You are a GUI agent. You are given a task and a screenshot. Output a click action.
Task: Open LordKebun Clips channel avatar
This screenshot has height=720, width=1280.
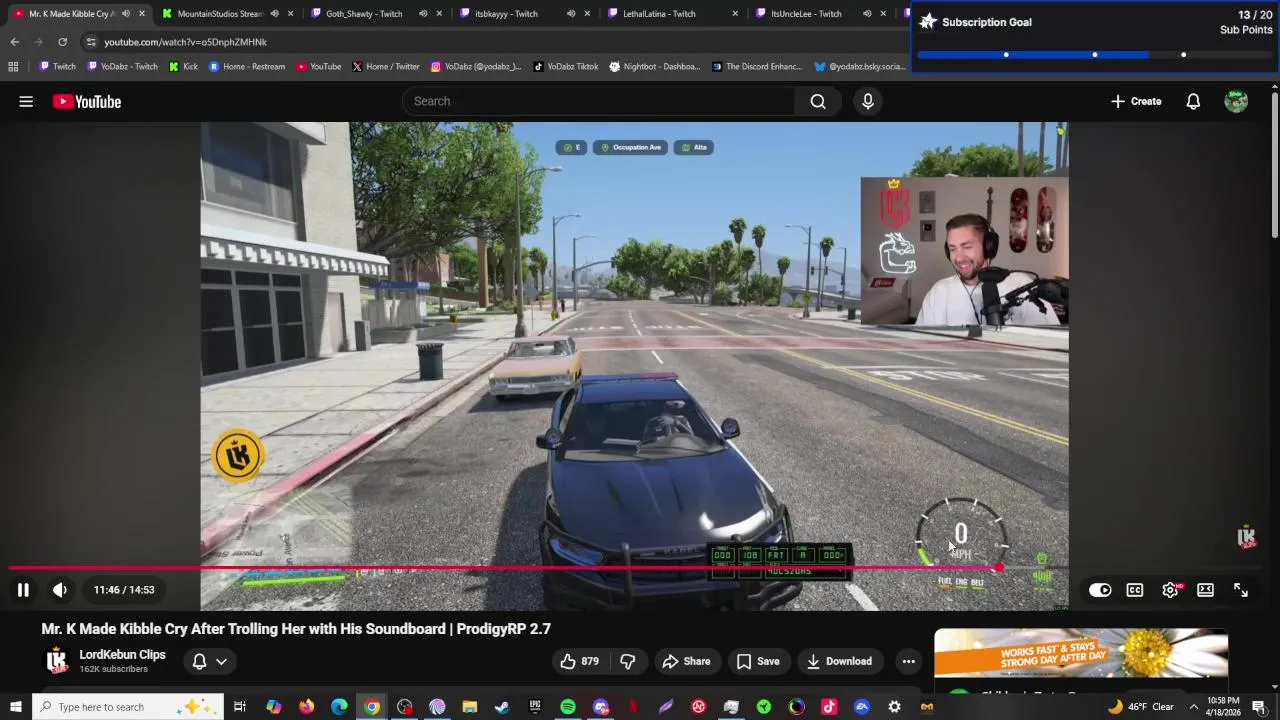(57, 660)
